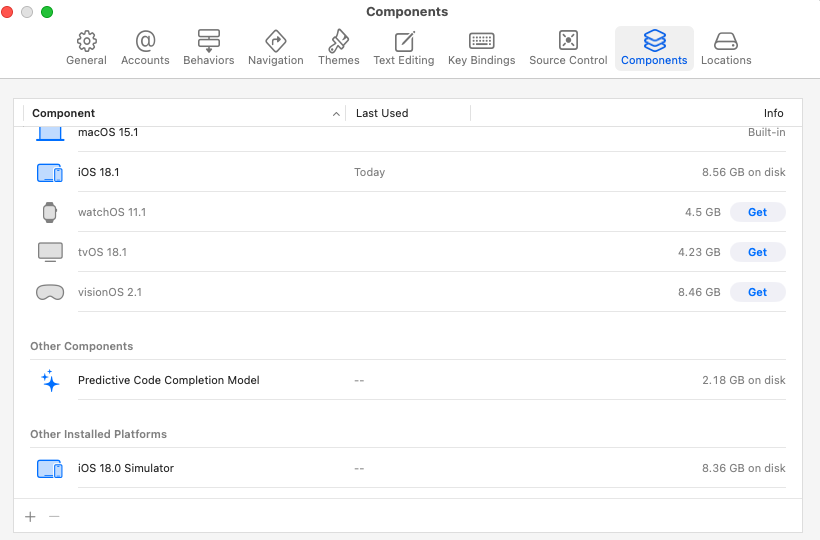820x540 pixels.
Task: Get the tvOS 18.1 platform
Action: (x=757, y=252)
